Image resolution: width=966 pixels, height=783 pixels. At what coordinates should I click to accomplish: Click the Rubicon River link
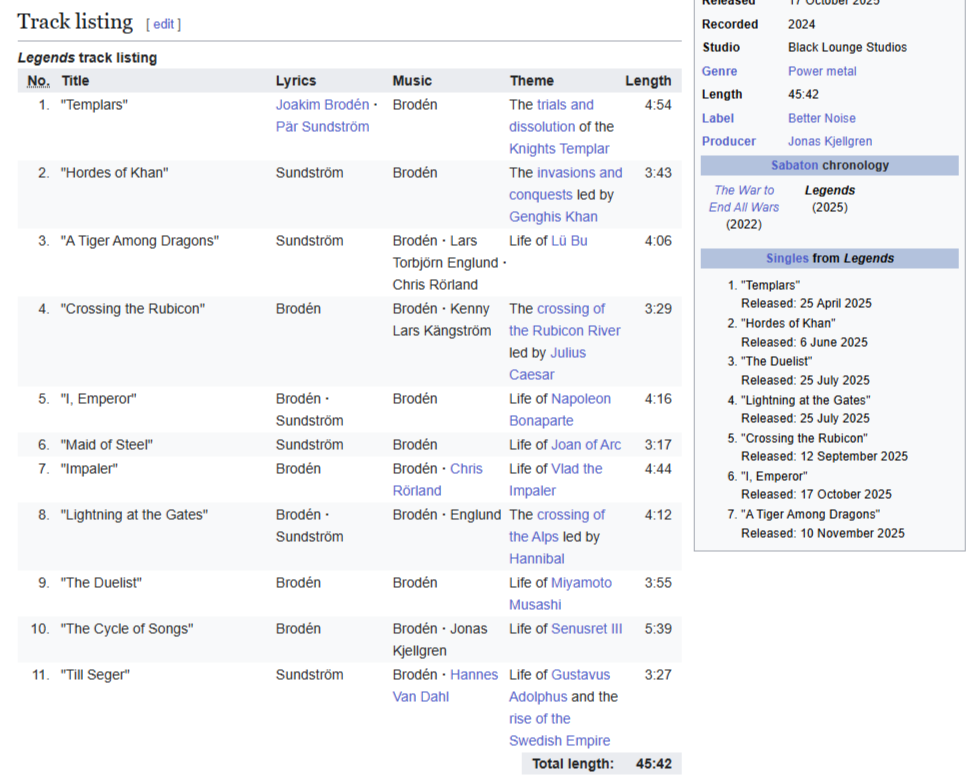click(x=564, y=331)
